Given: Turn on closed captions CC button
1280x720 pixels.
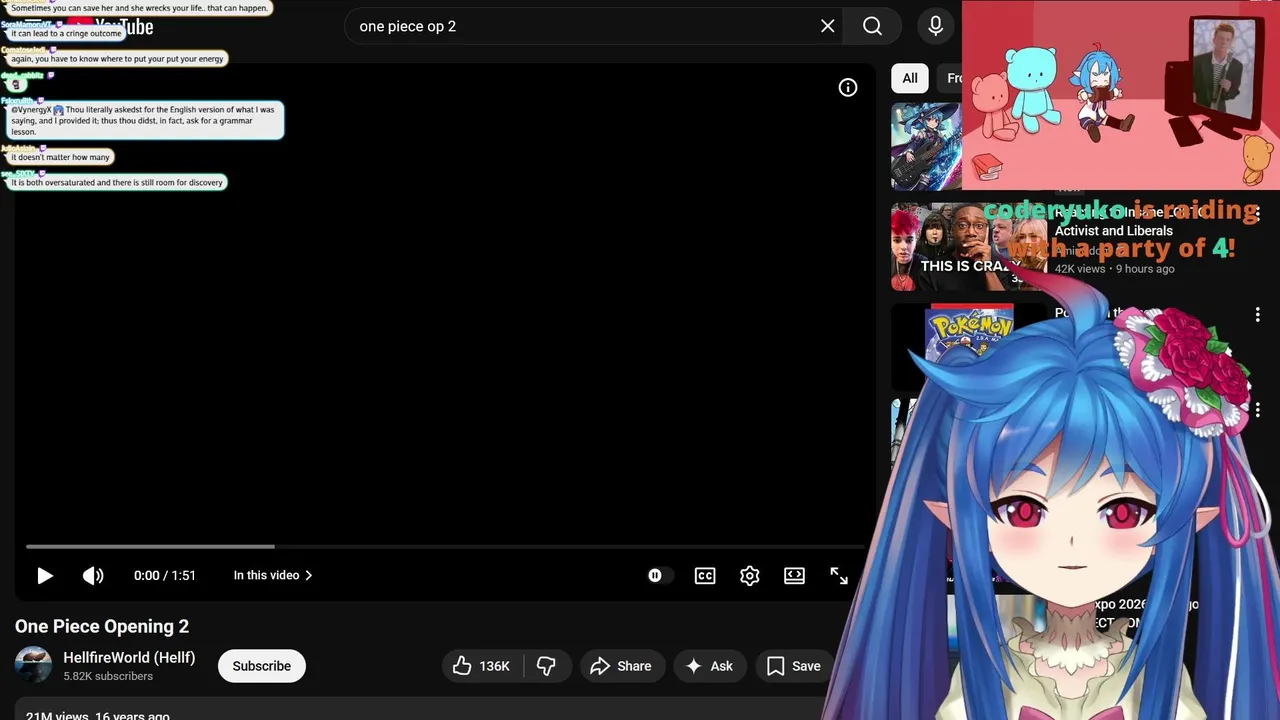Looking at the screenshot, I should coord(705,575).
